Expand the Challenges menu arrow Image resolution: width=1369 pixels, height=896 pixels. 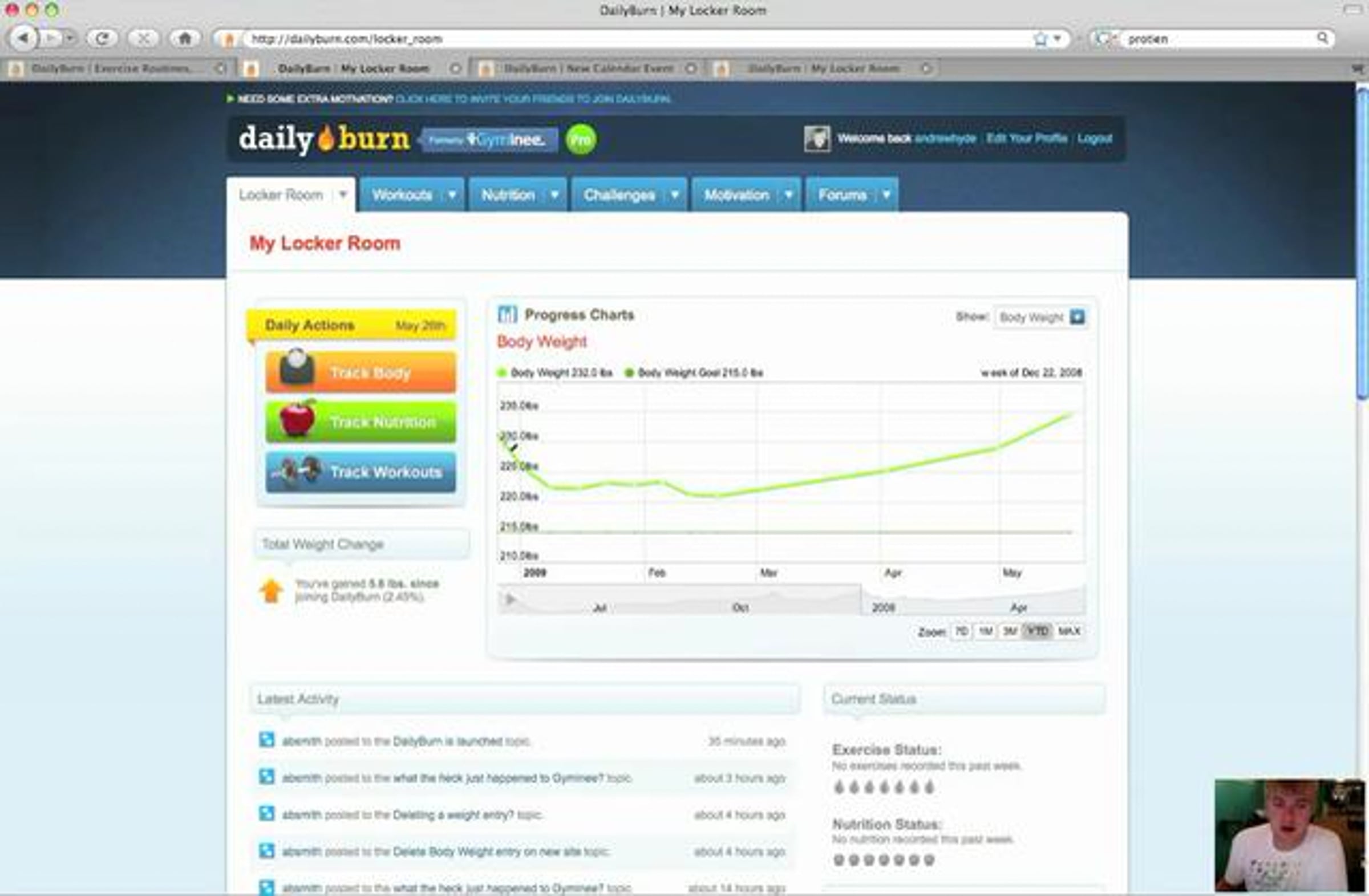click(675, 195)
